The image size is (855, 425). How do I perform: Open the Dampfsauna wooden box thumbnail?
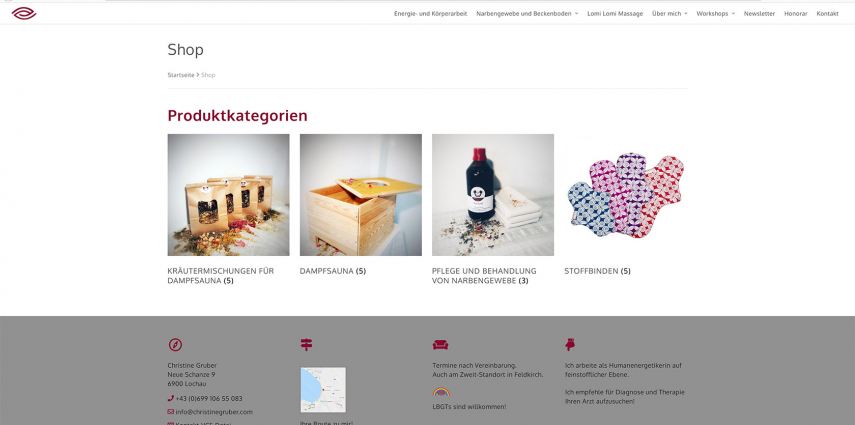(360, 195)
